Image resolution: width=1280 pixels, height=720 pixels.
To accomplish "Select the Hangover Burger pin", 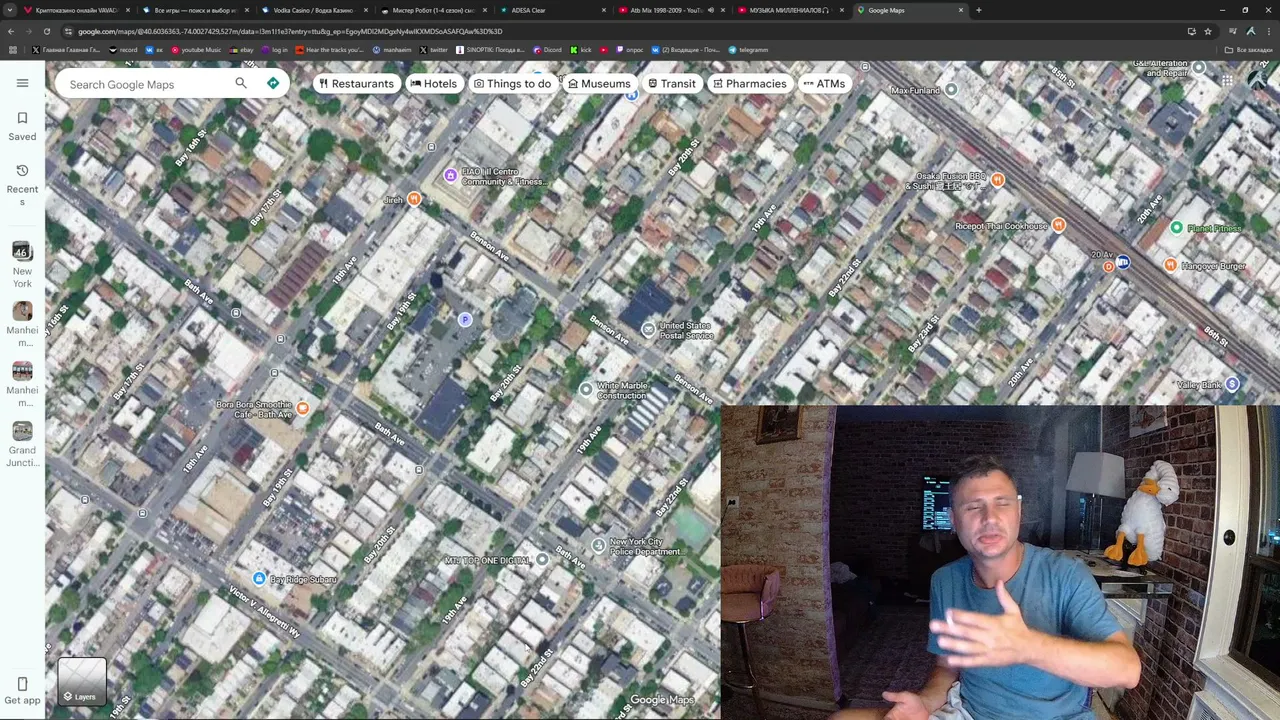I will point(1170,265).
